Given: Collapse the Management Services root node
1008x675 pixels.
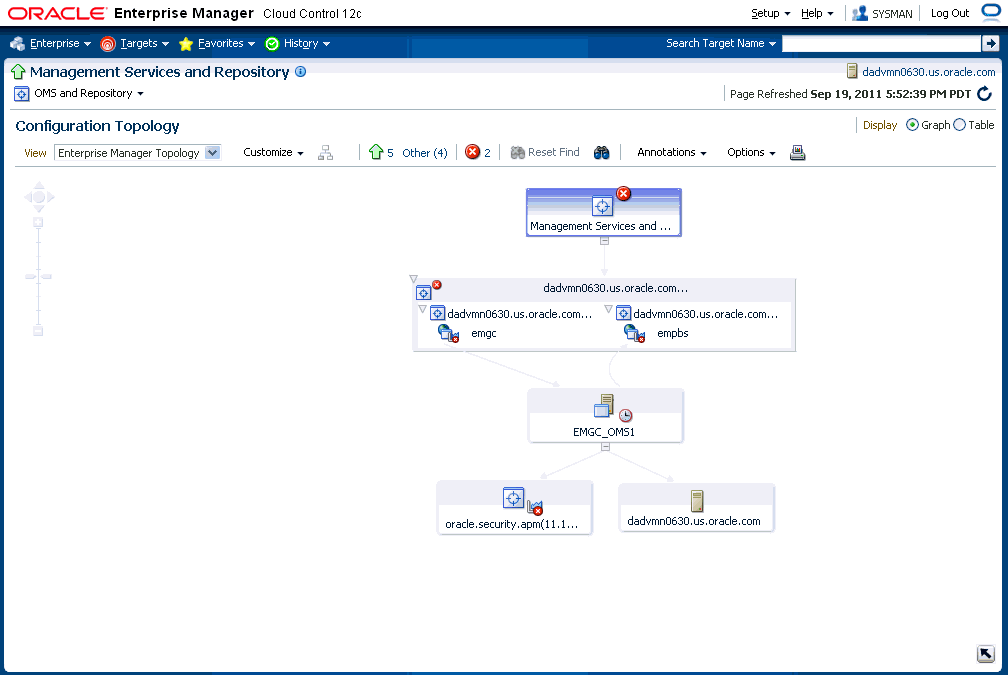Looking at the screenshot, I should point(604,241).
